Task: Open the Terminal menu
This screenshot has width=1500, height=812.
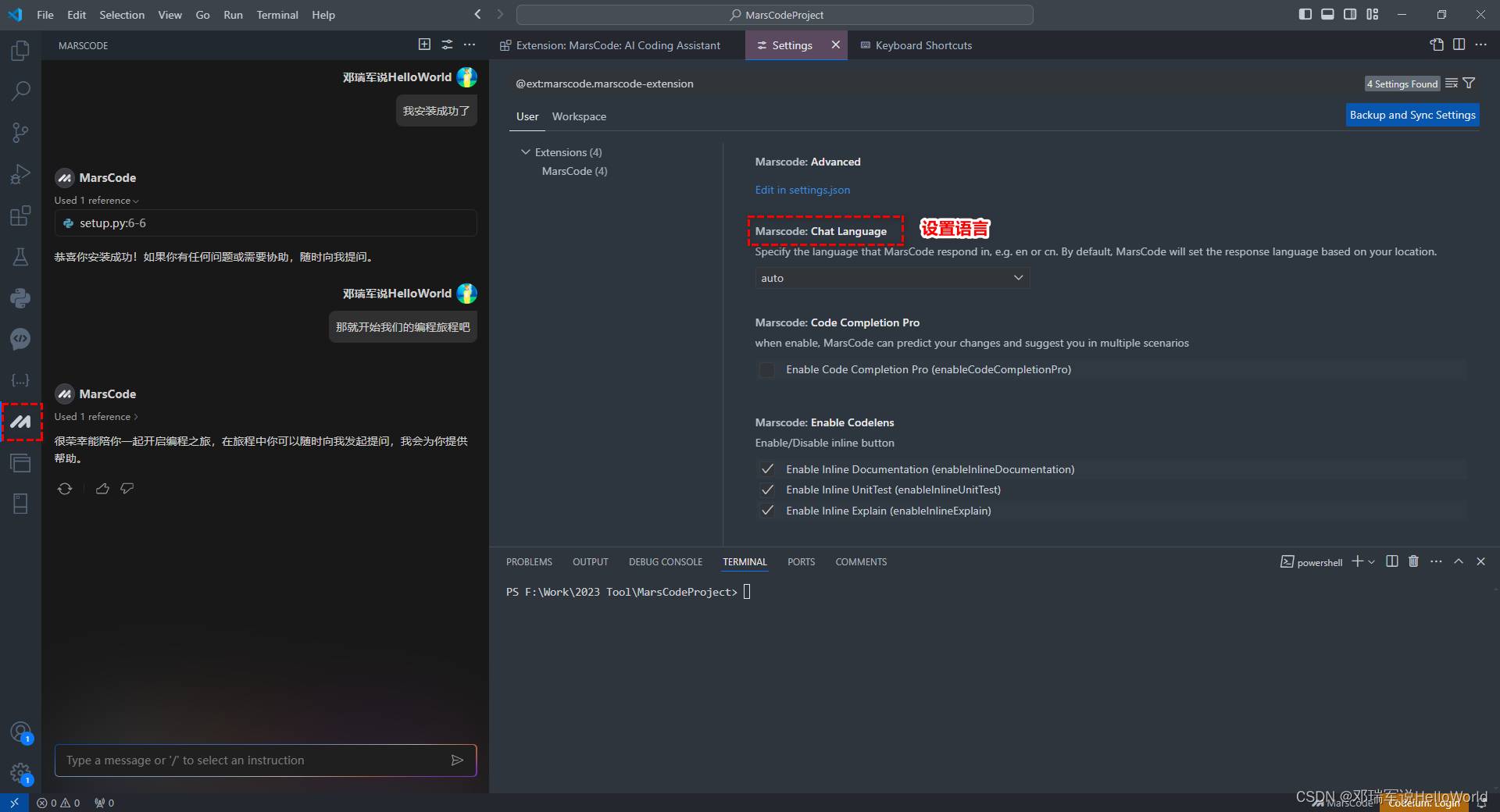Action: 277,15
